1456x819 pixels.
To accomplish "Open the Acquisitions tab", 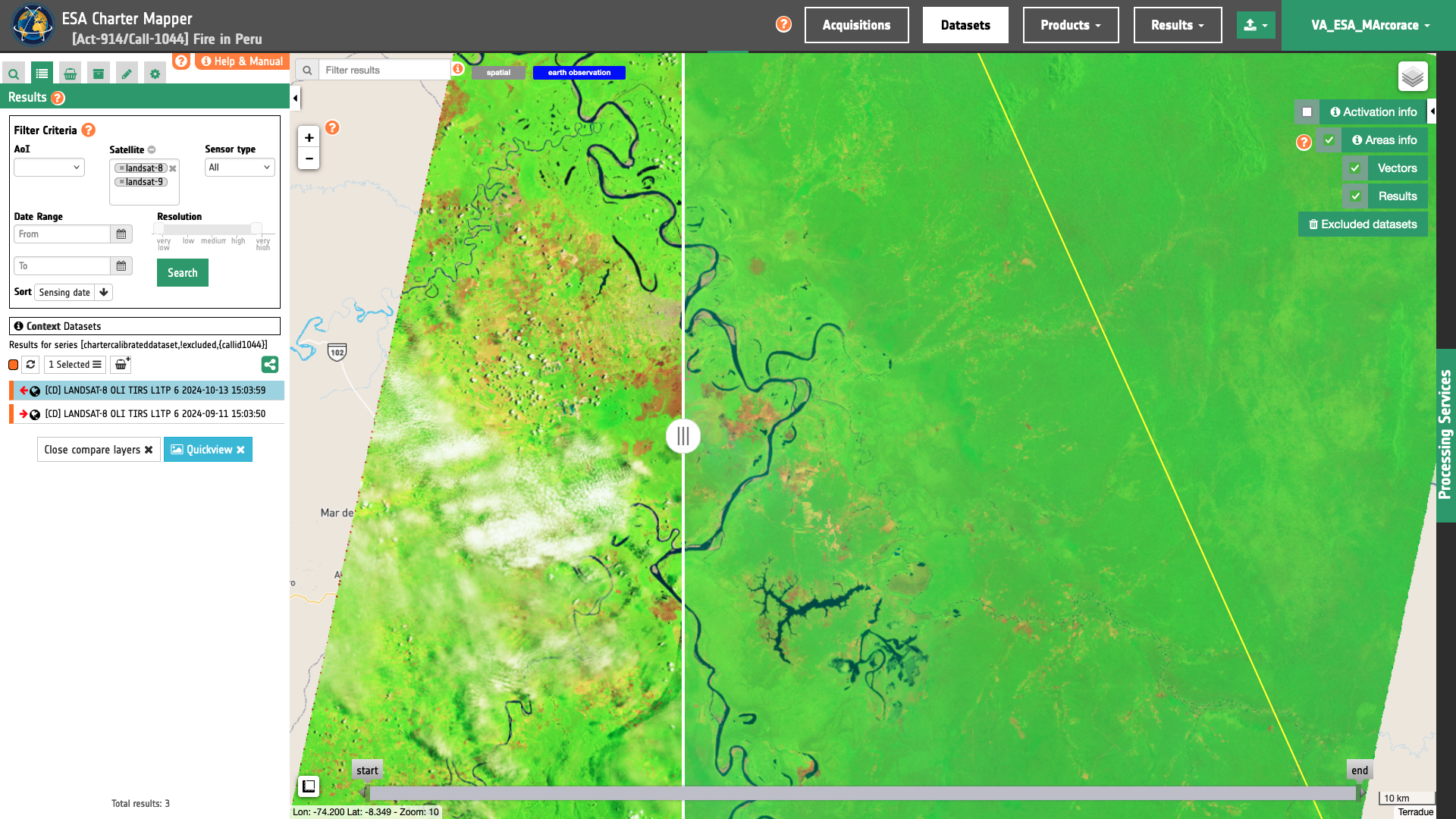I will click(856, 25).
